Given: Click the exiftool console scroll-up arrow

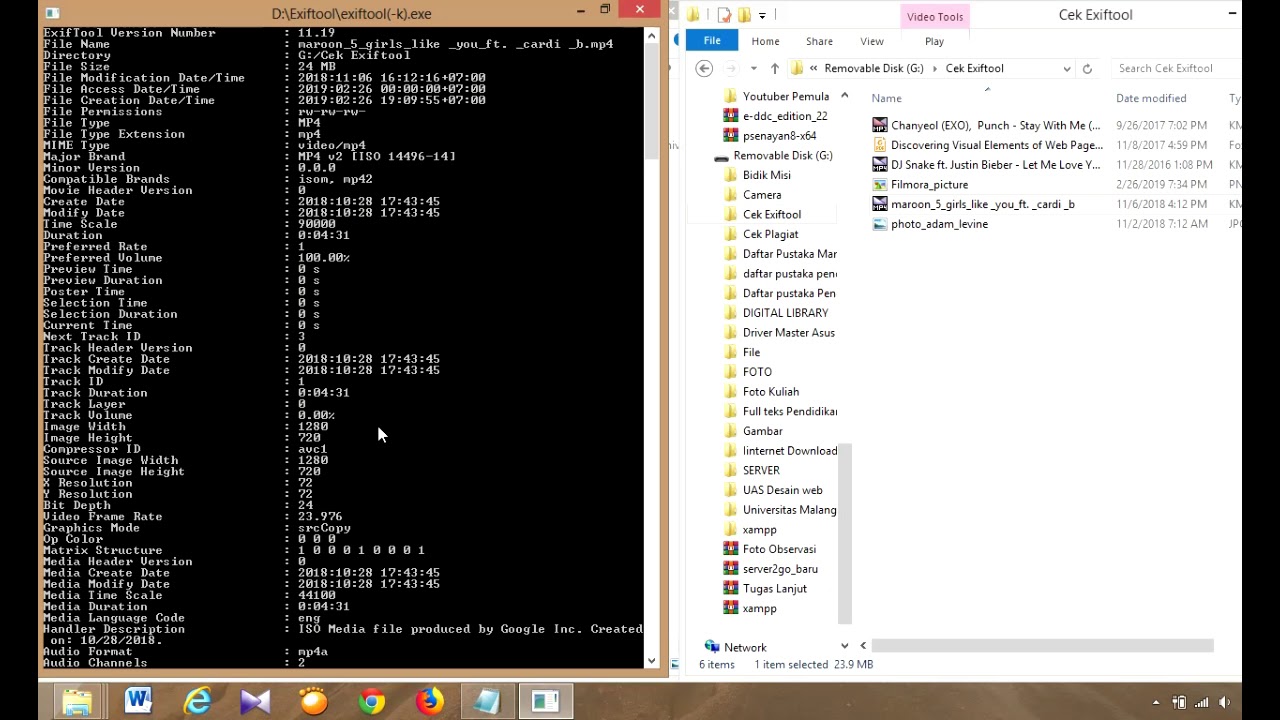Looking at the screenshot, I should coord(652,36).
